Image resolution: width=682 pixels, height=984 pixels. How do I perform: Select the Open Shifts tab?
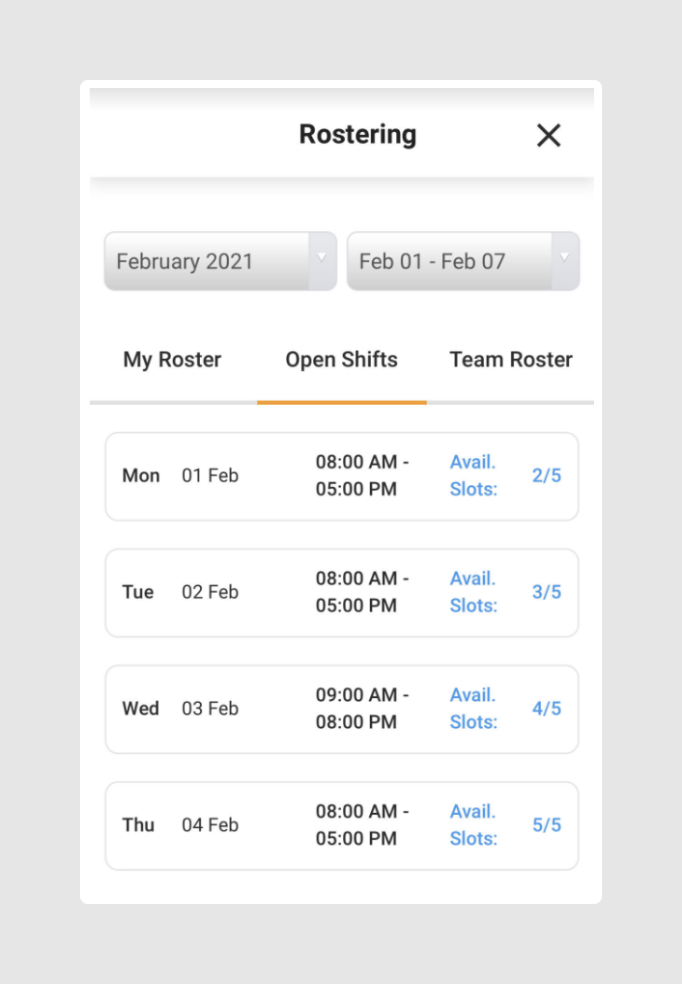(x=341, y=360)
